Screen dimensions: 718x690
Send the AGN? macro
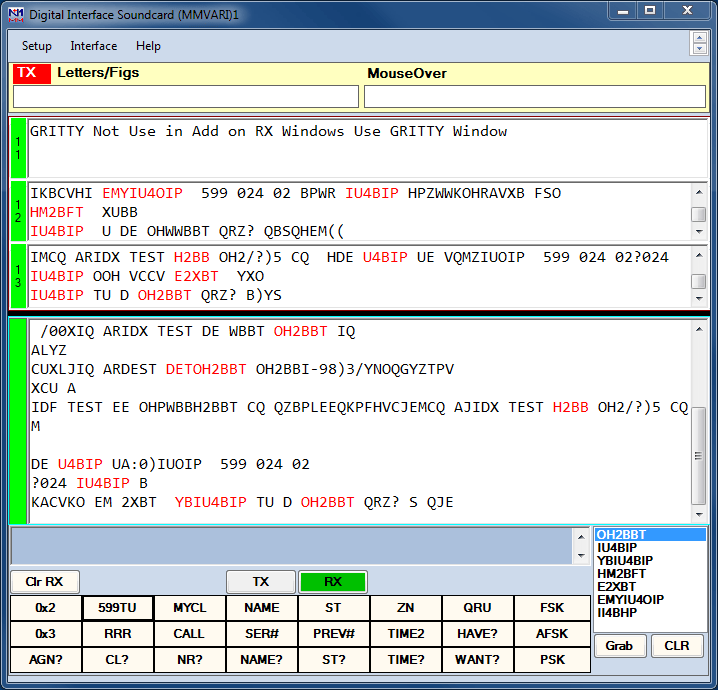tap(45, 660)
